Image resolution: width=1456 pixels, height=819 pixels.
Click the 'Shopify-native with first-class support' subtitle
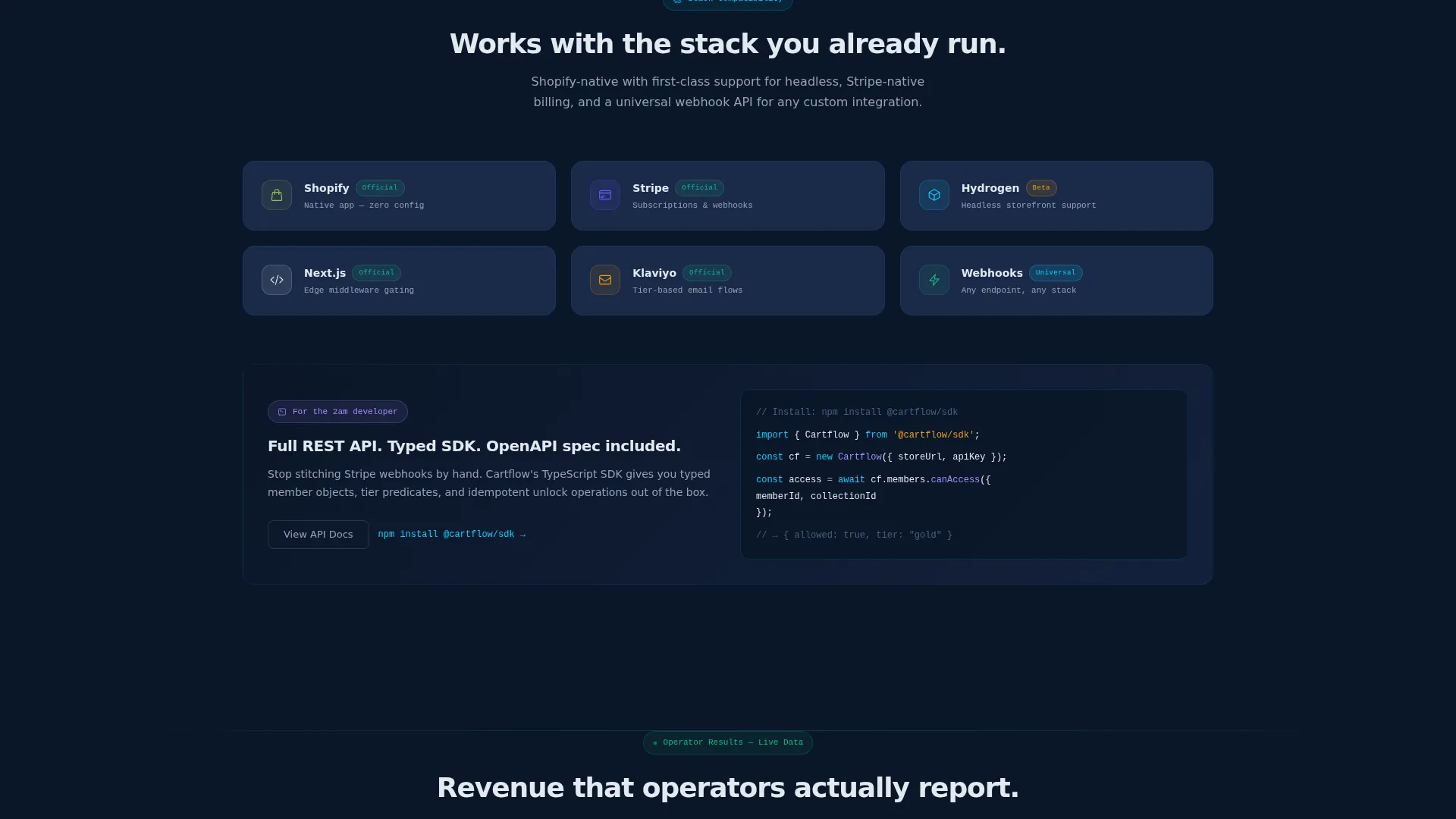728,92
